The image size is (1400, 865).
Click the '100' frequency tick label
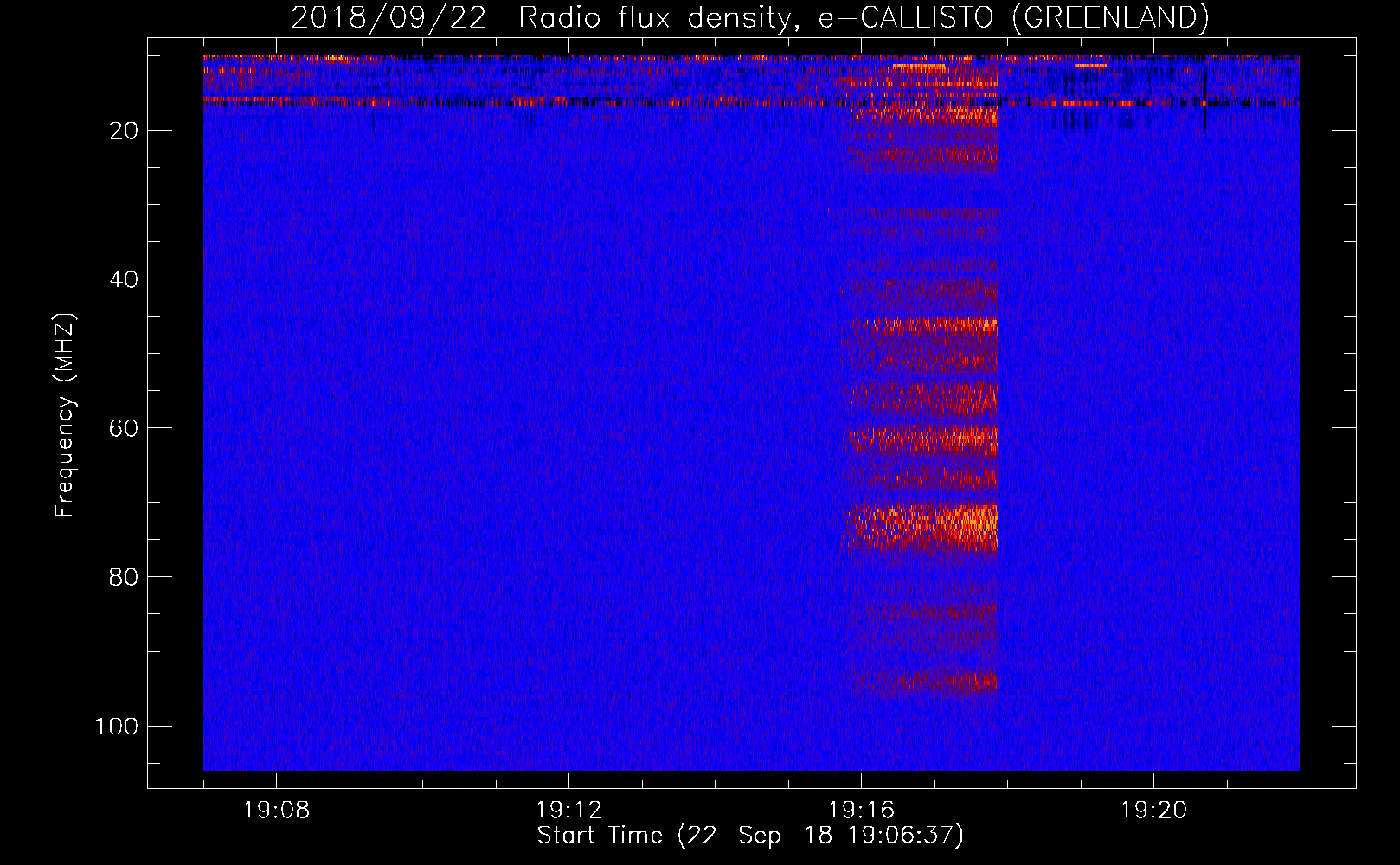pos(117,726)
